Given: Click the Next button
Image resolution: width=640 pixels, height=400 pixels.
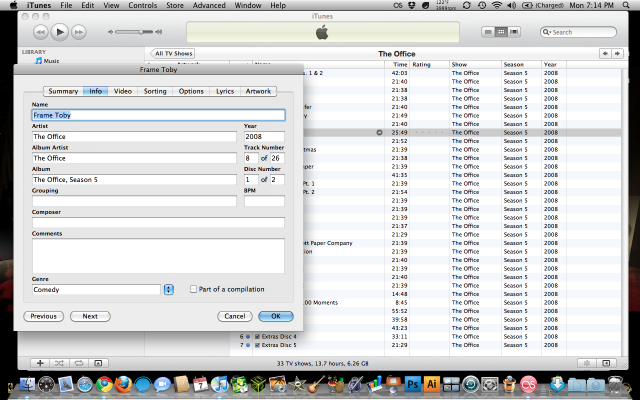Looking at the screenshot, I should click(90, 316).
